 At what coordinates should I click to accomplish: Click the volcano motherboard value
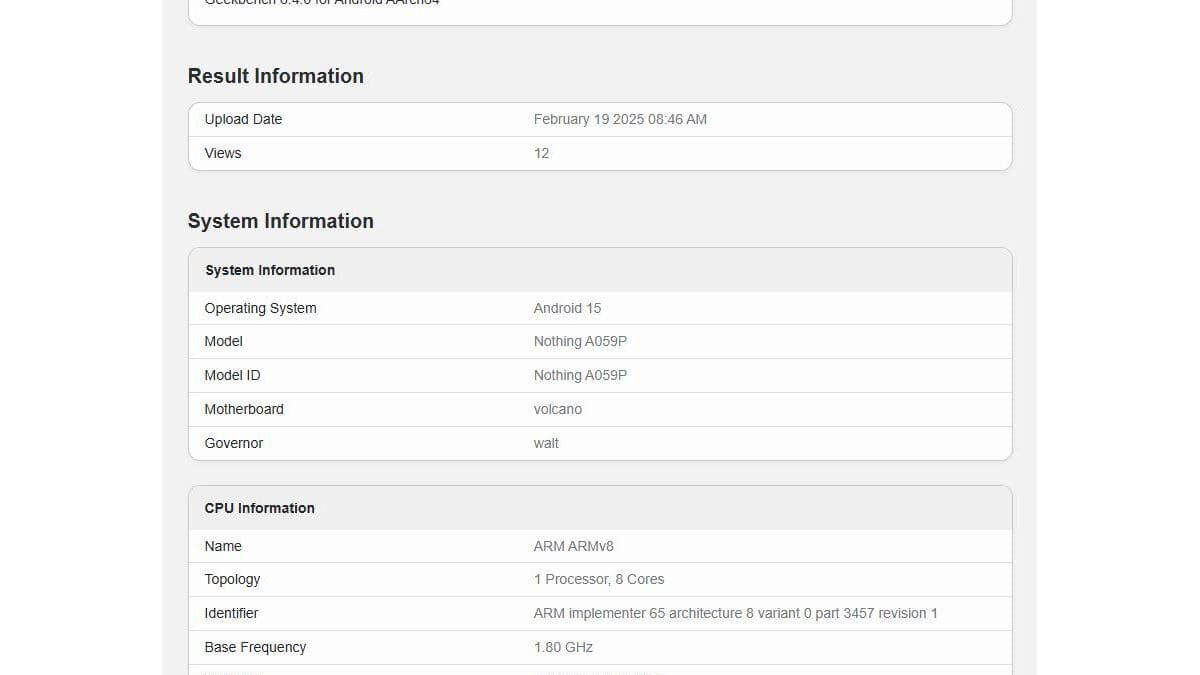point(558,409)
